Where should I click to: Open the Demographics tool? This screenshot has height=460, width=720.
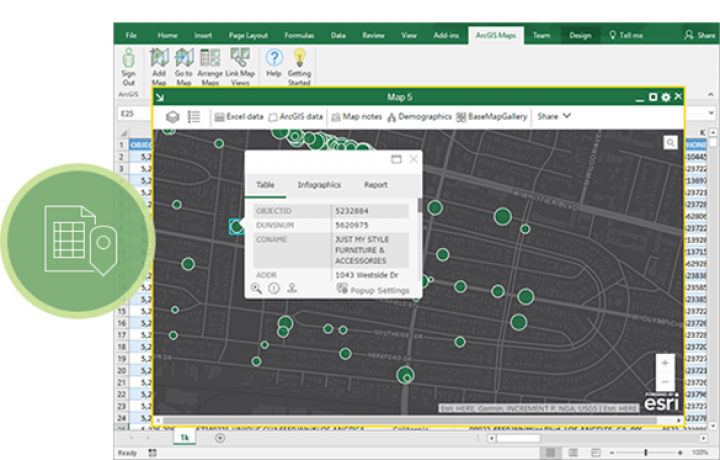419,117
